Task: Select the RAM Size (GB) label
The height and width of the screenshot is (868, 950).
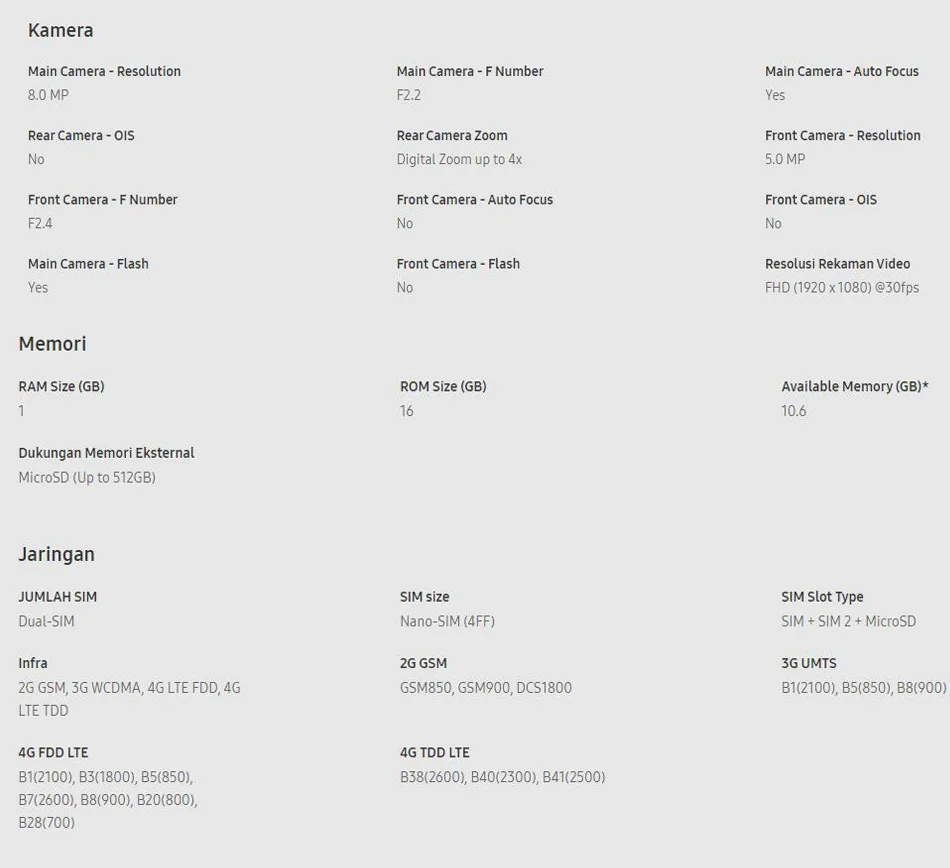Action: [x=61, y=386]
